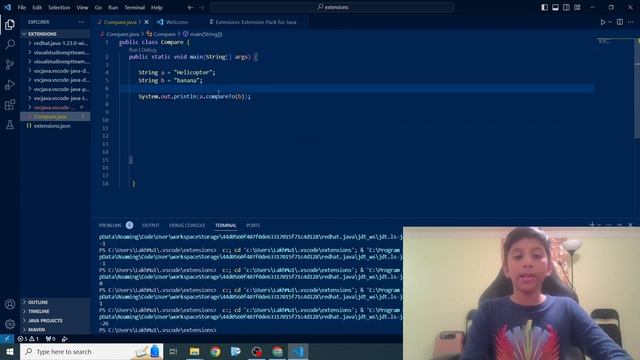
Task: Open the run options dropdown arrow
Action: (x=610, y=22)
